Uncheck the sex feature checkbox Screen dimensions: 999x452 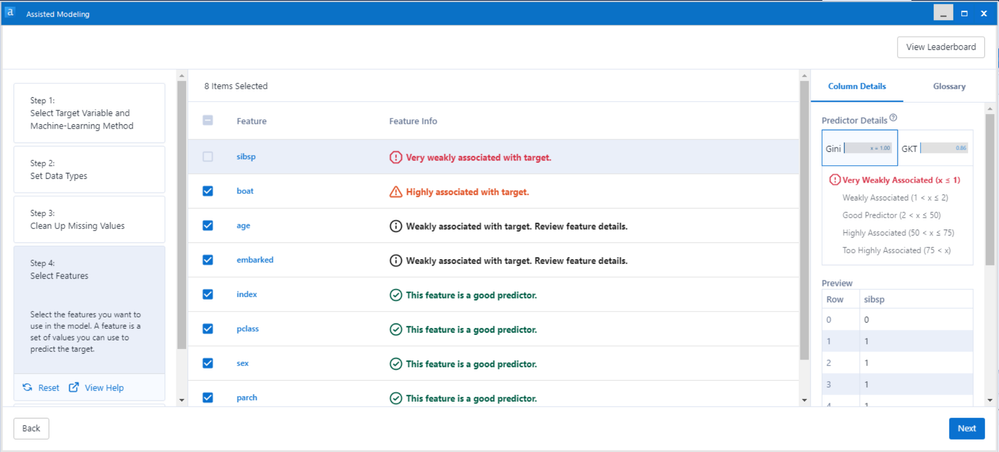tap(208, 363)
